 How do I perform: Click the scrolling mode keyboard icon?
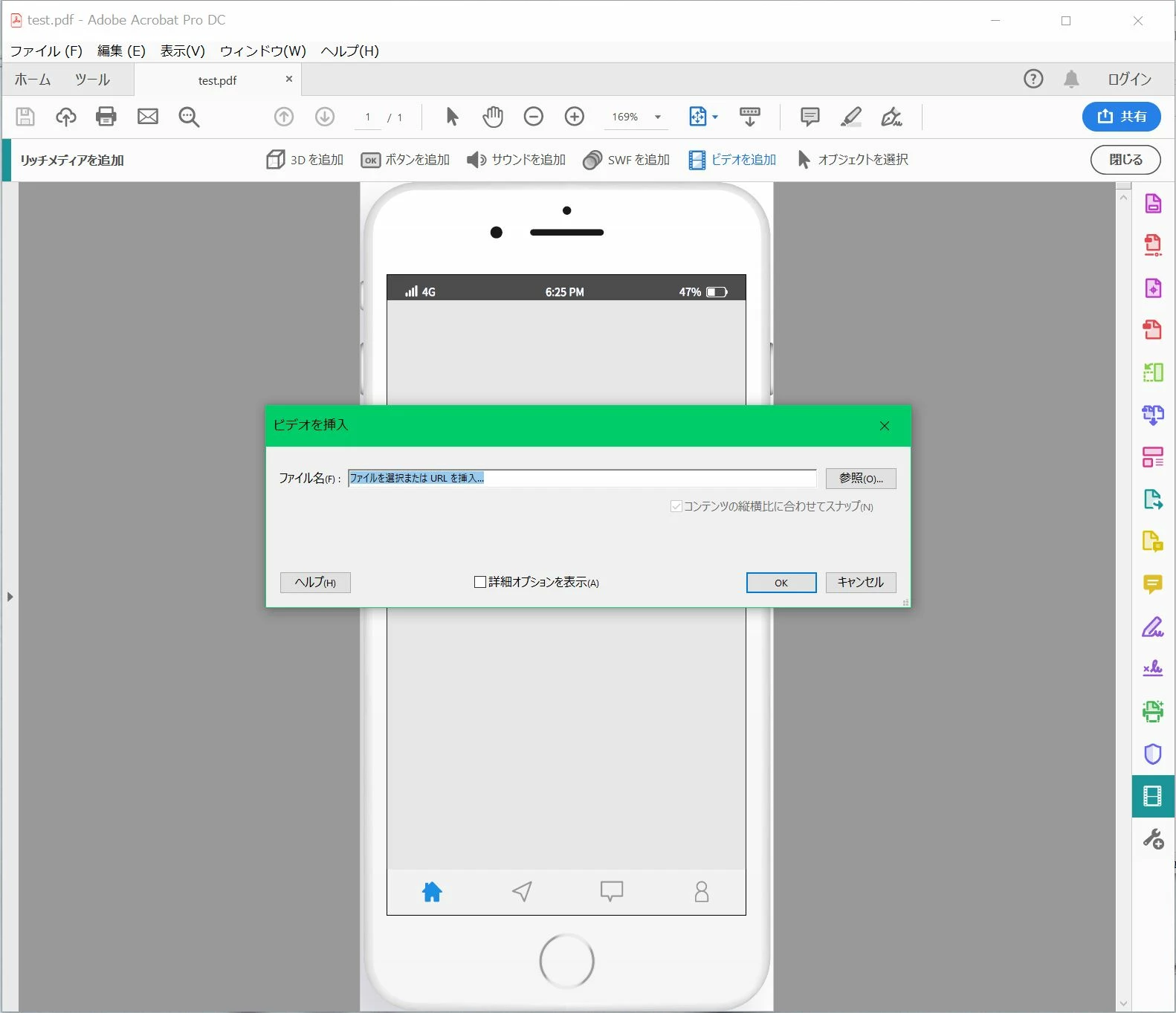[x=750, y=117]
